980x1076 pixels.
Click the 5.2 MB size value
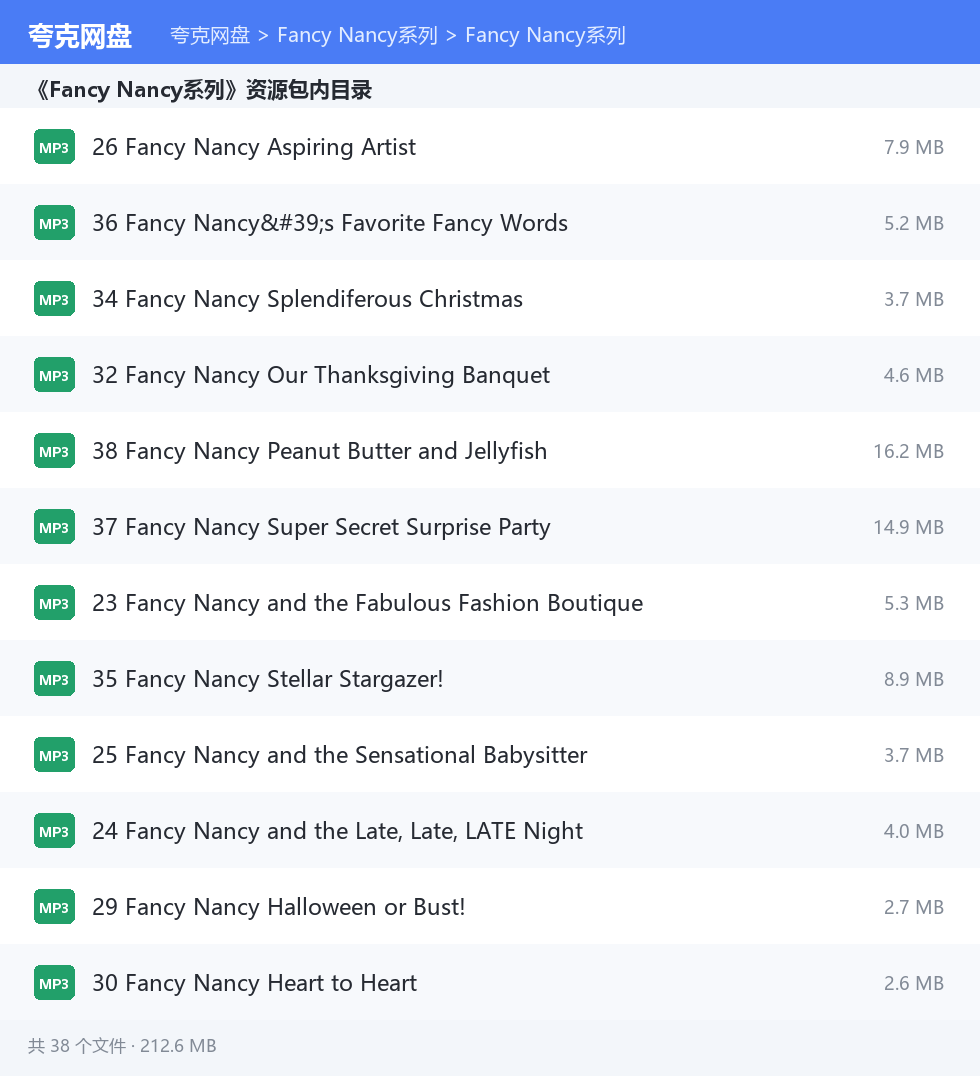click(x=913, y=223)
